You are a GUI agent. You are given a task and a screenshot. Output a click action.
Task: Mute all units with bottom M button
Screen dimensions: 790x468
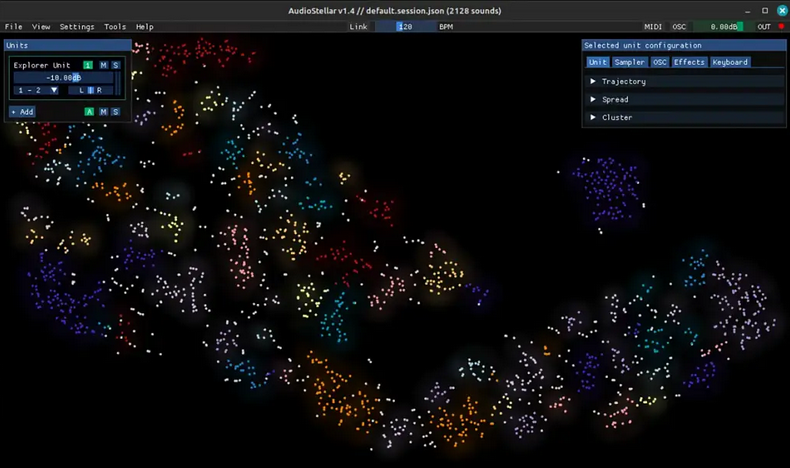click(x=103, y=112)
